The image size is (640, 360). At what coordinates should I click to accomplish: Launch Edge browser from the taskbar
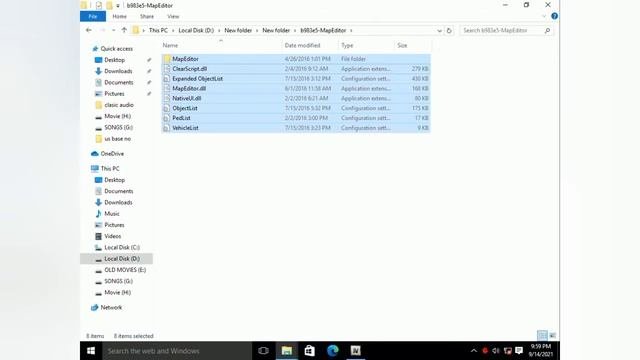point(333,351)
